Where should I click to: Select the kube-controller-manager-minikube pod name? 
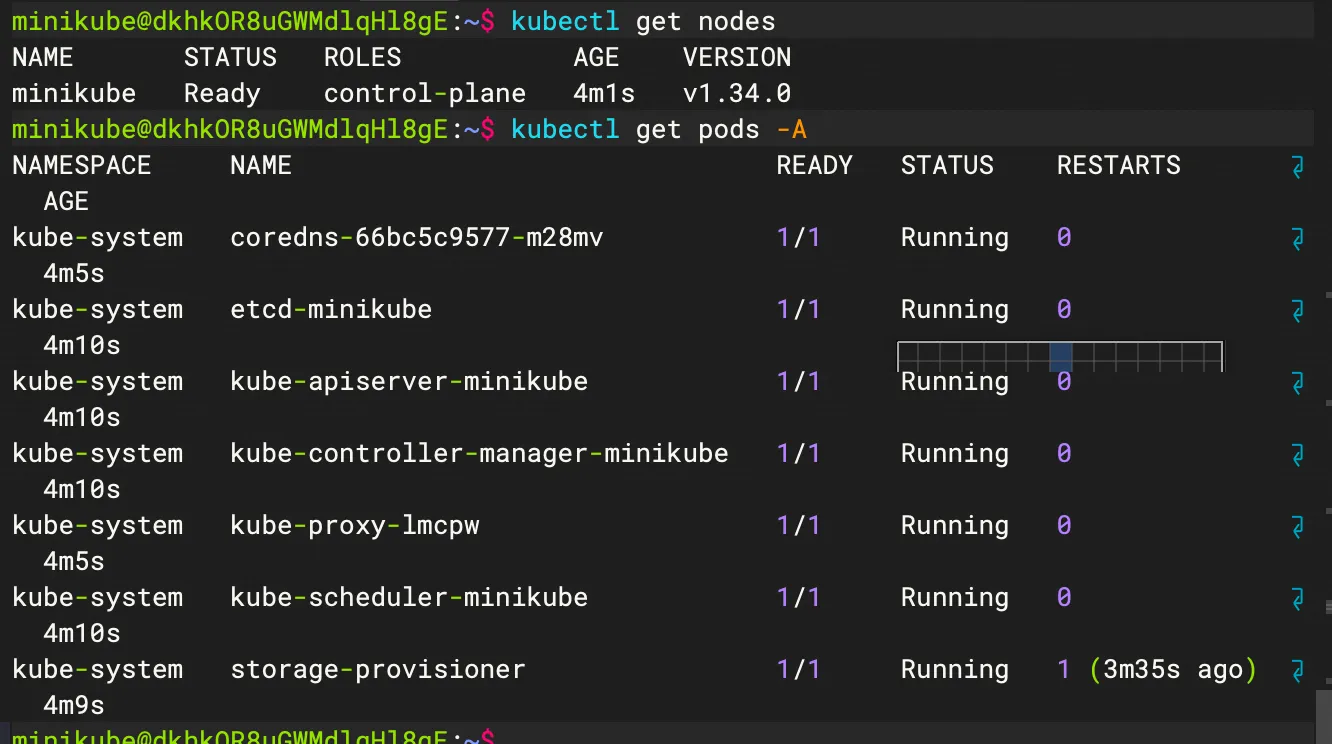tap(479, 453)
